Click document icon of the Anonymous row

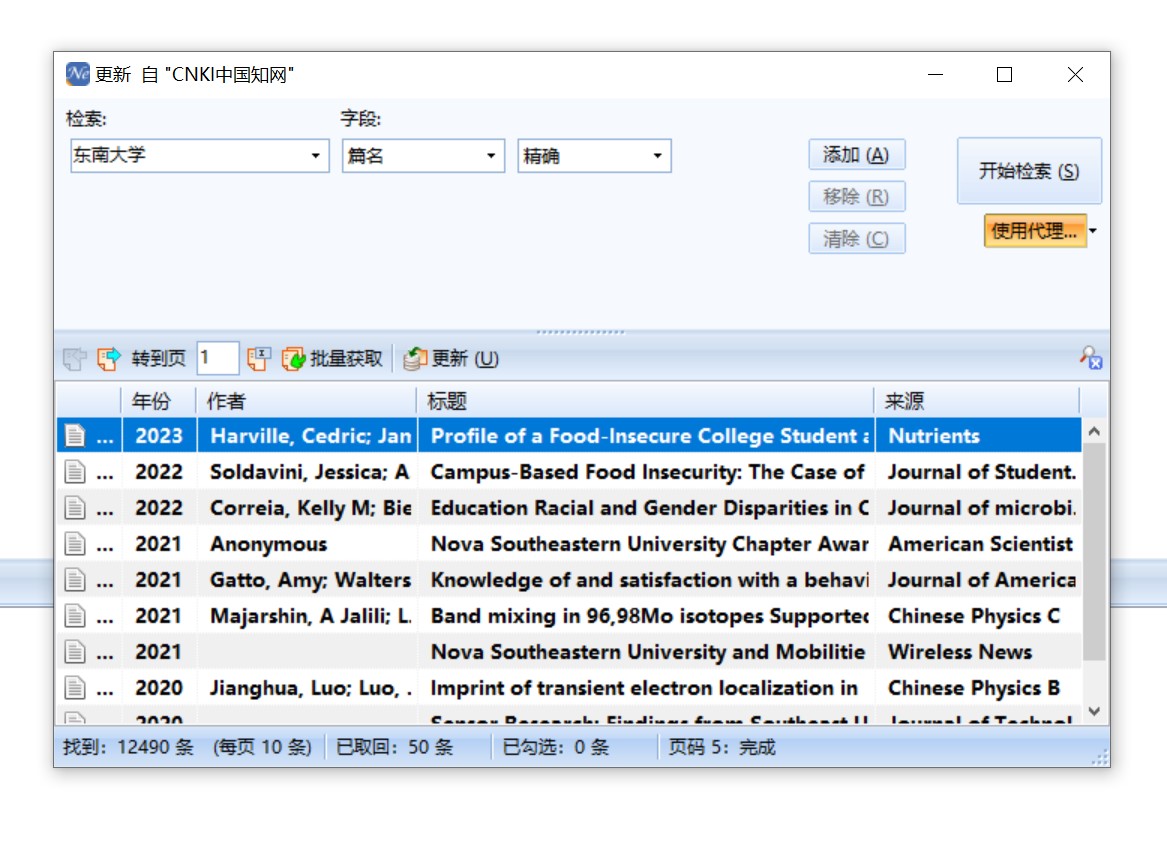tap(74, 544)
